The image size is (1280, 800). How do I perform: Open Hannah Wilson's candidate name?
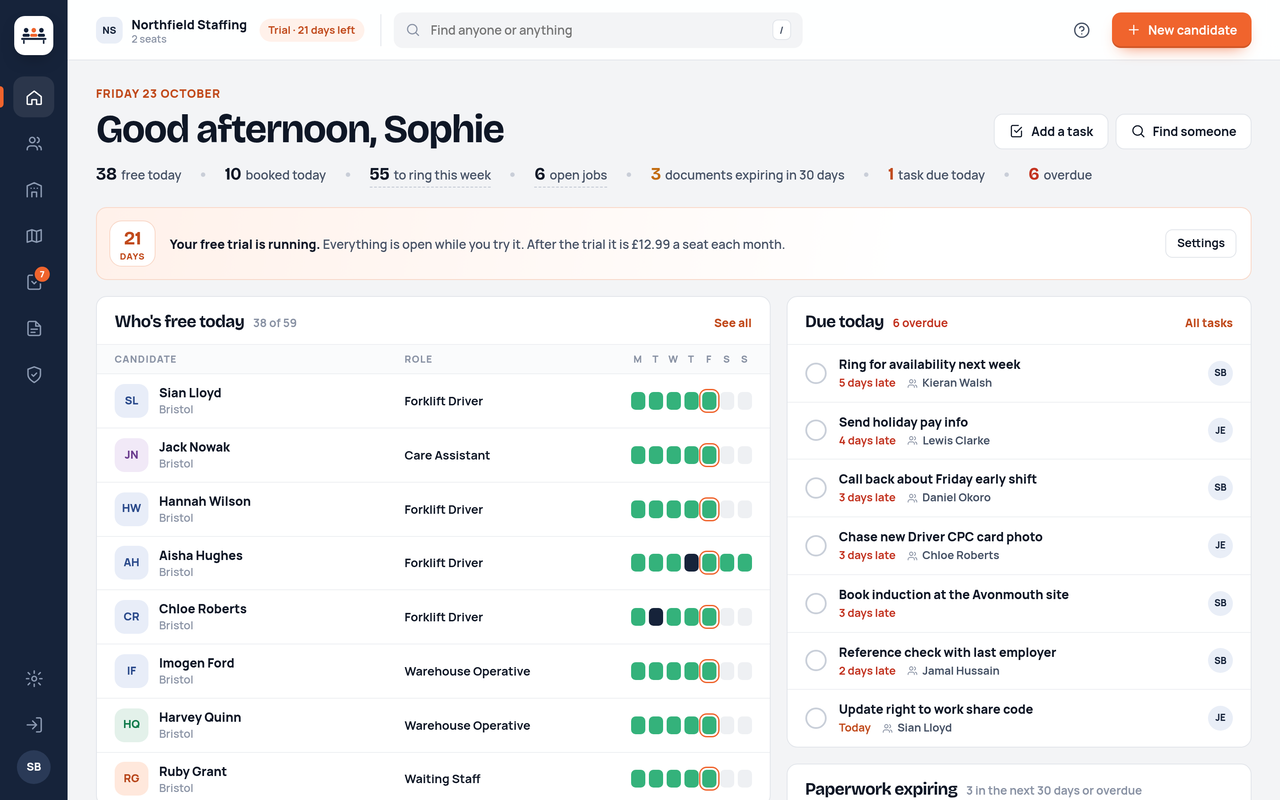pyautogui.click(x=205, y=501)
